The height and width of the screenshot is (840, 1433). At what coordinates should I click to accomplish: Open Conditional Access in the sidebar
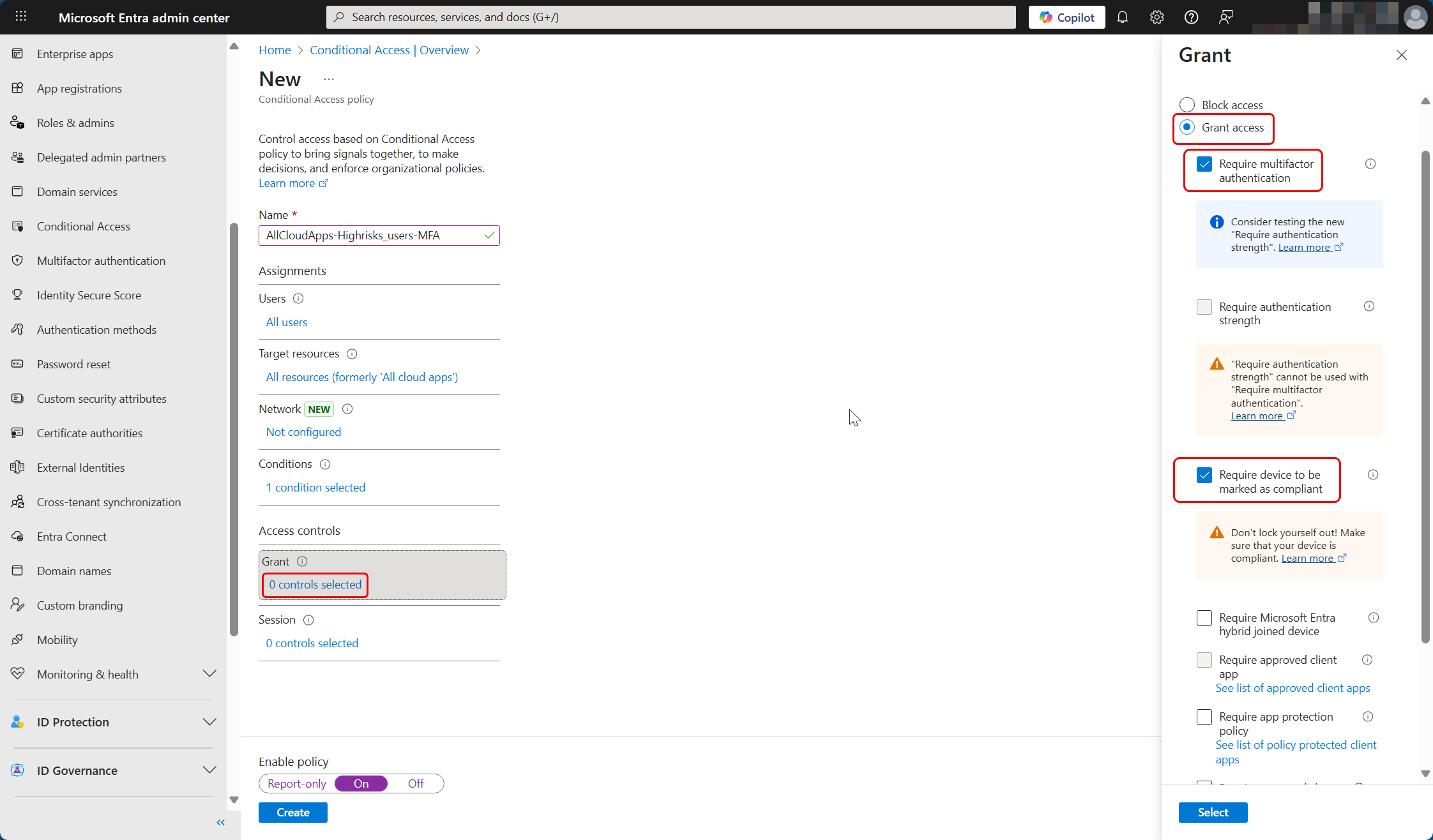(83, 227)
